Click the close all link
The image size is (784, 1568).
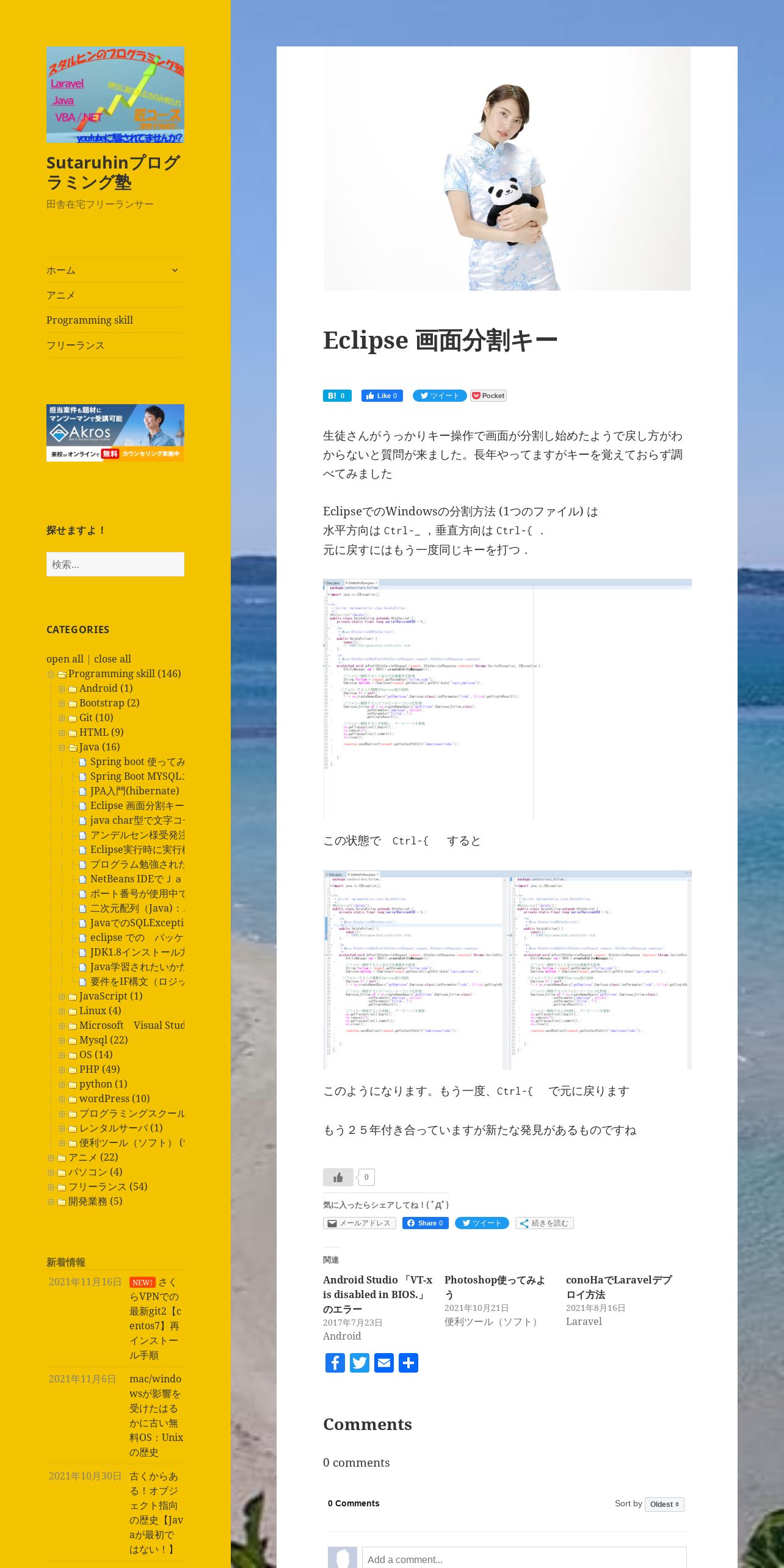click(x=112, y=659)
